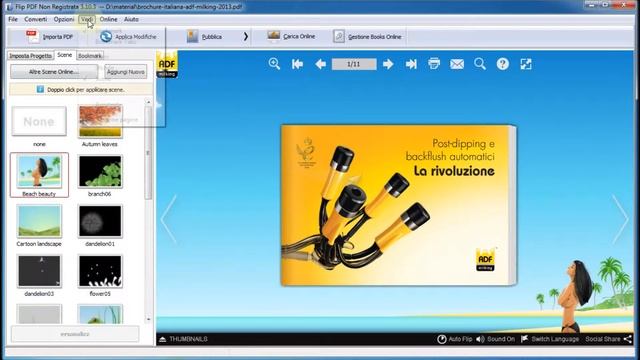This screenshot has width=640, height=360.
Task: Click Aggiungi Nuovo button
Action: [126, 72]
